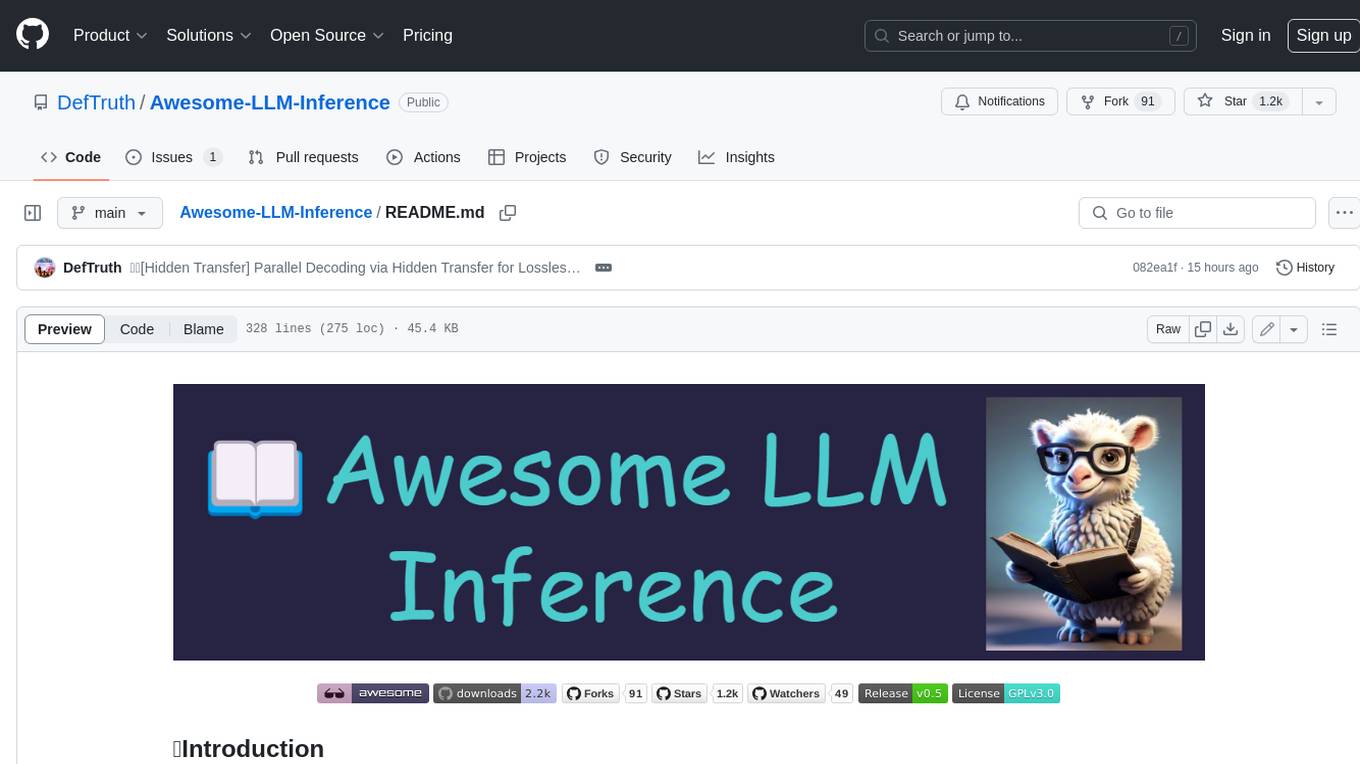
Task: Open the DefTruth owner profile link
Action: tap(96, 102)
